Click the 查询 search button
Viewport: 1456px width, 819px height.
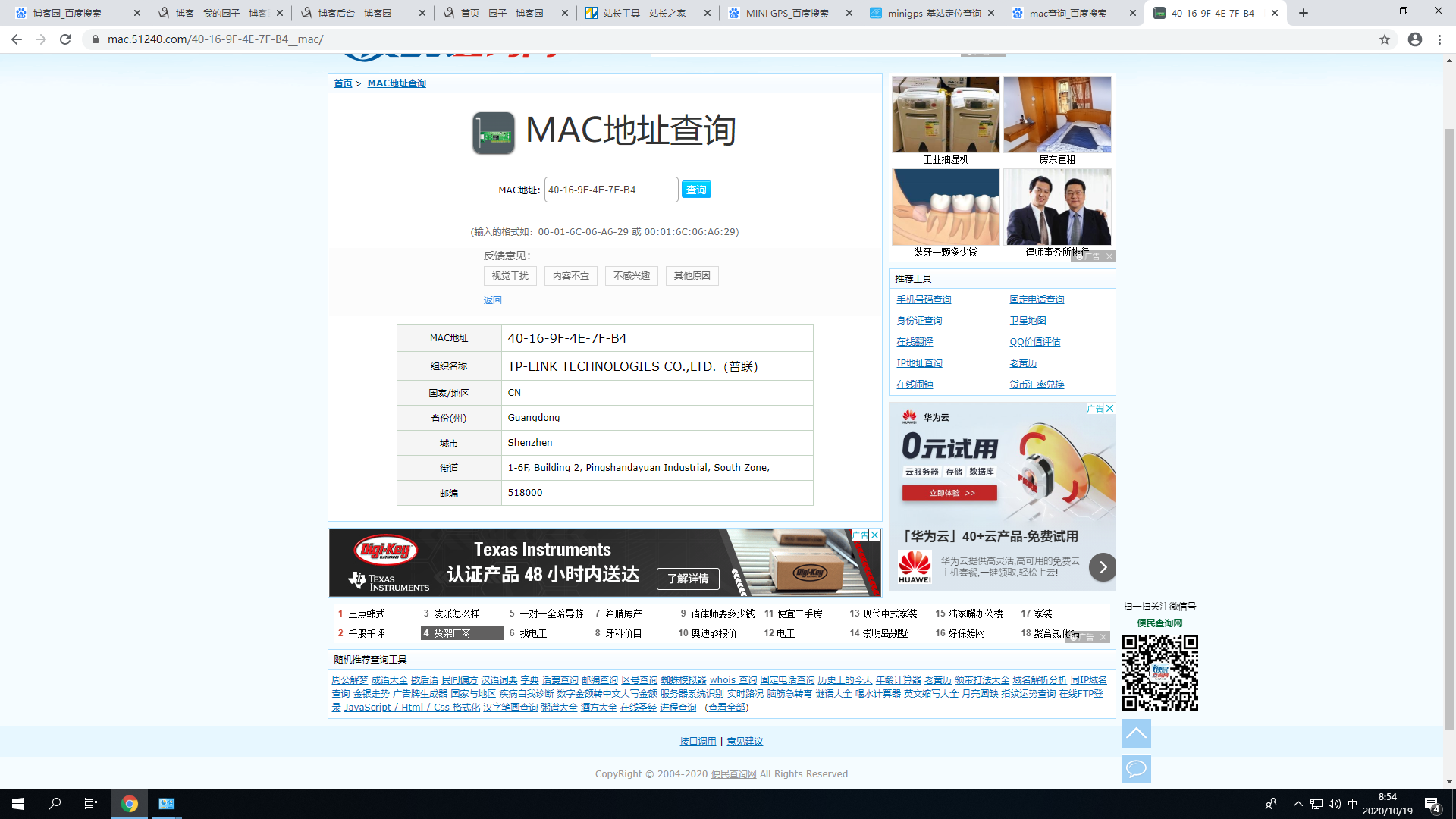click(x=695, y=190)
